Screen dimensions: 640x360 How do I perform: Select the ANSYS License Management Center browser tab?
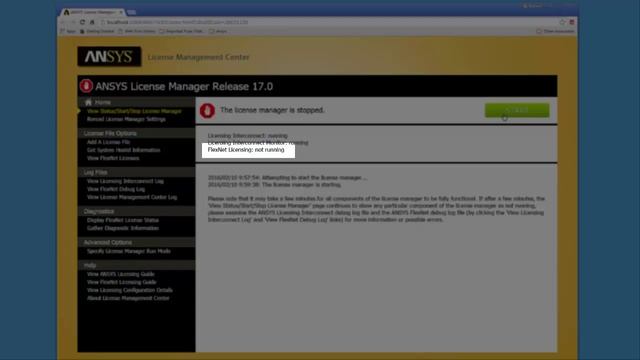(92, 12)
